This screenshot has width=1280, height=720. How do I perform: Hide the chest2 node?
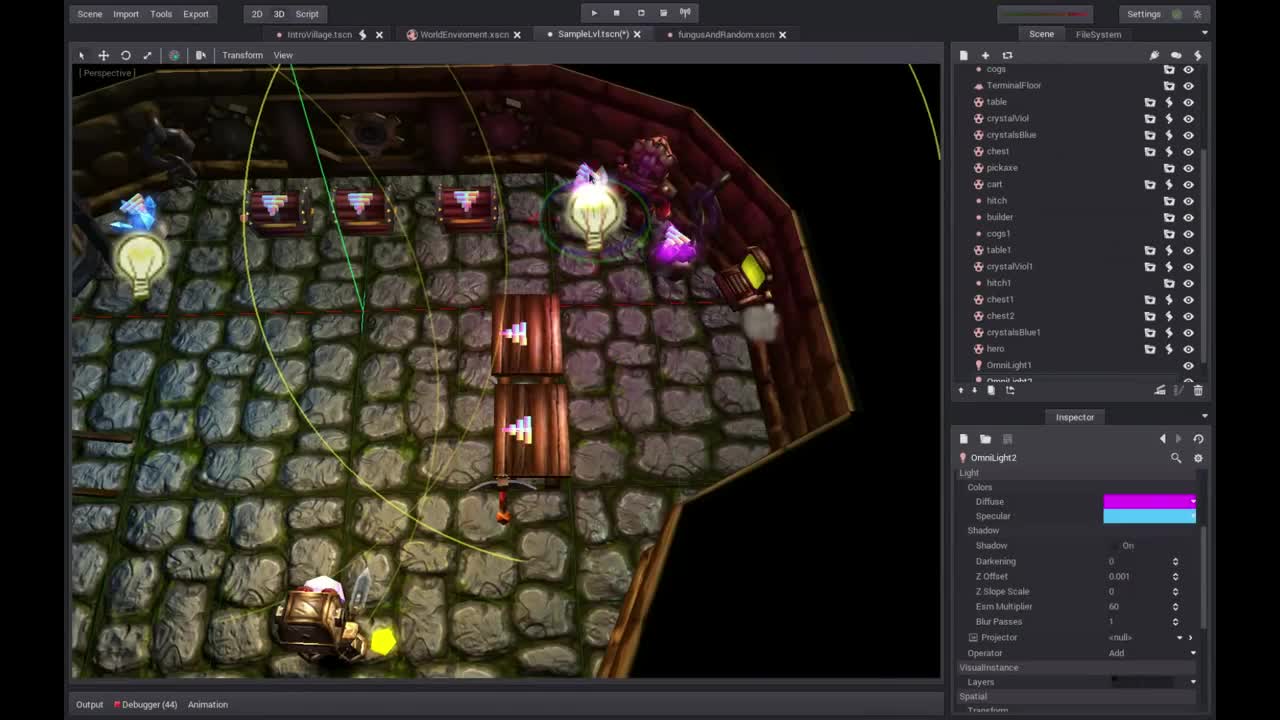pos(1188,316)
